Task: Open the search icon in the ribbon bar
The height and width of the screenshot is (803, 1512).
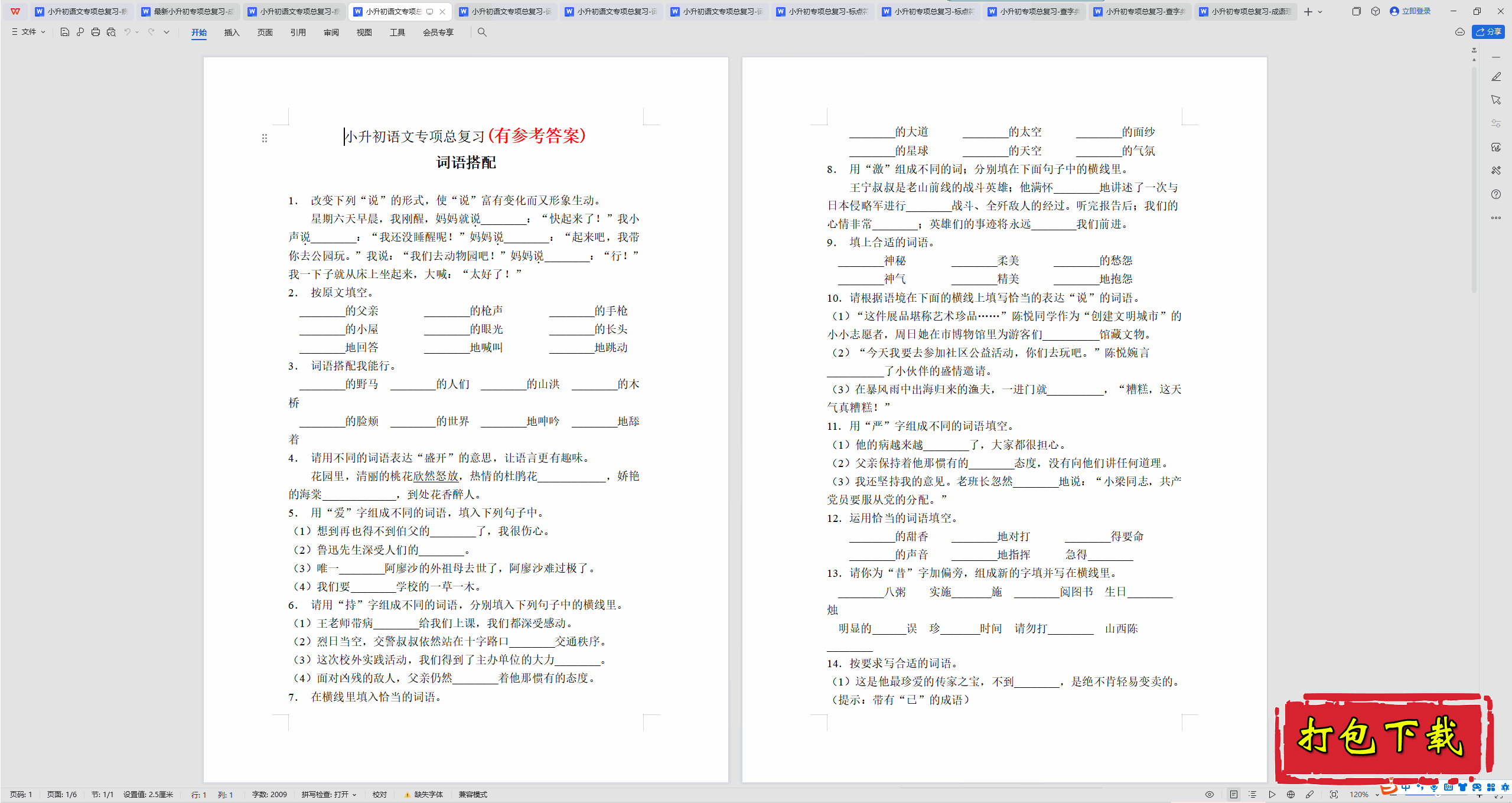Action: click(x=482, y=32)
